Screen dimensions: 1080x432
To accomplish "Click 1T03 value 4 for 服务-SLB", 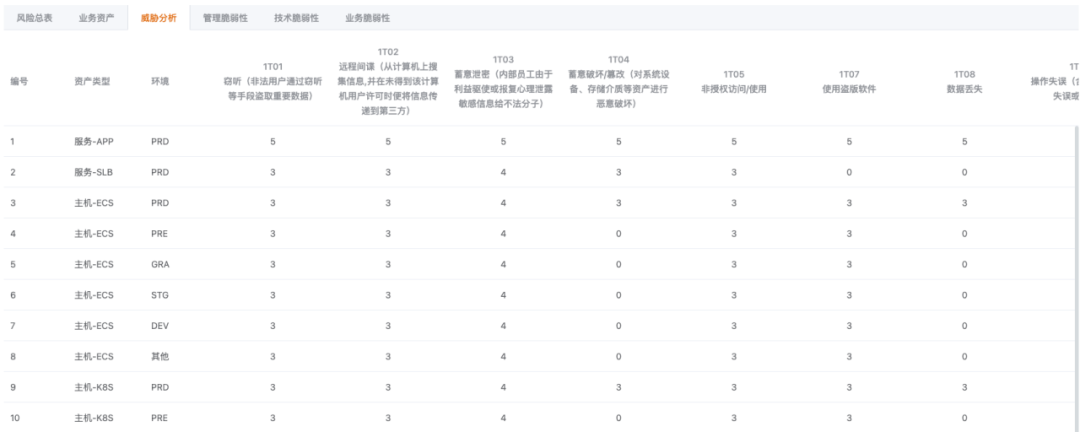I will coord(503,172).
